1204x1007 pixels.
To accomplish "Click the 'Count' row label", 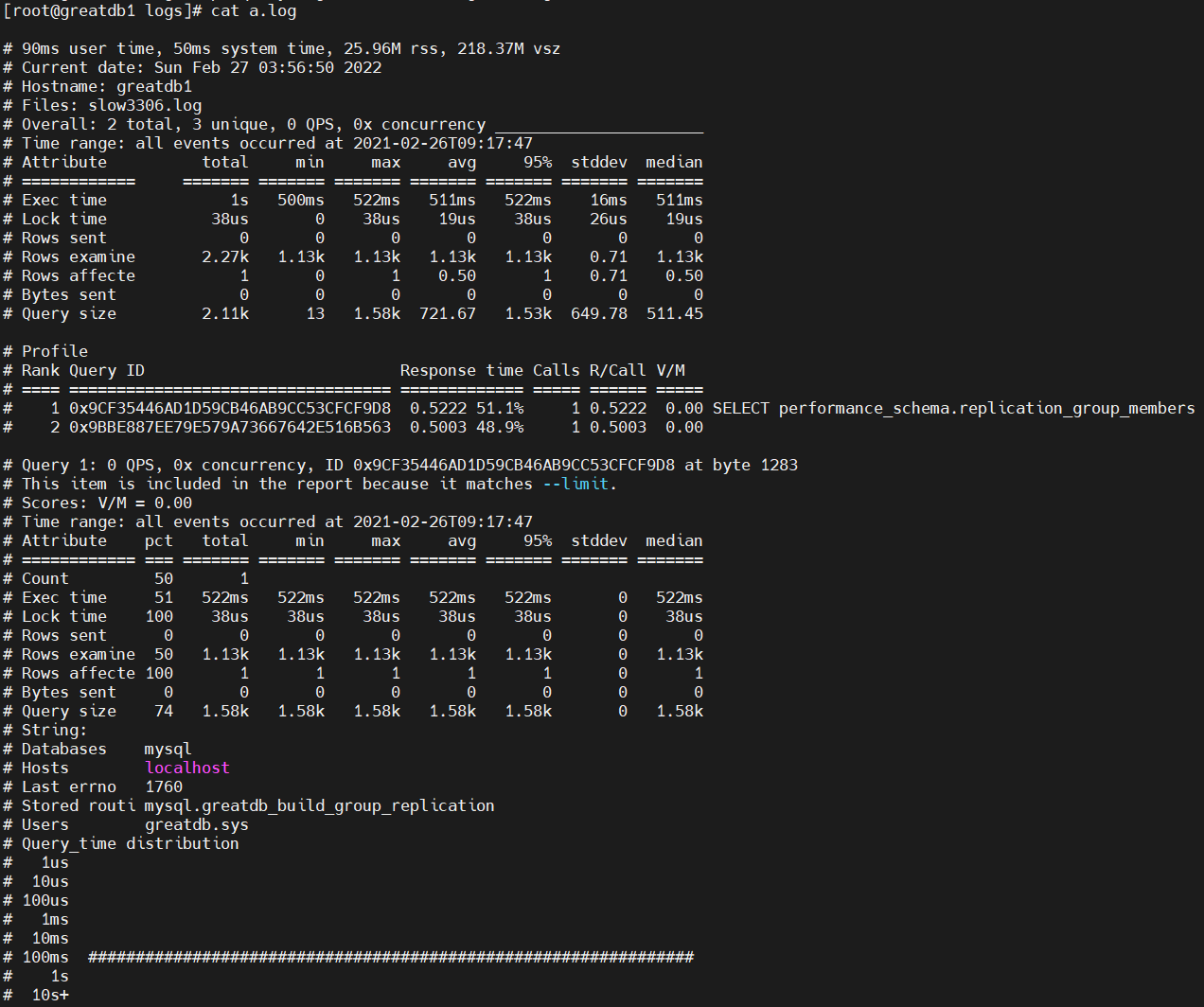I will (x=45, y=578).
